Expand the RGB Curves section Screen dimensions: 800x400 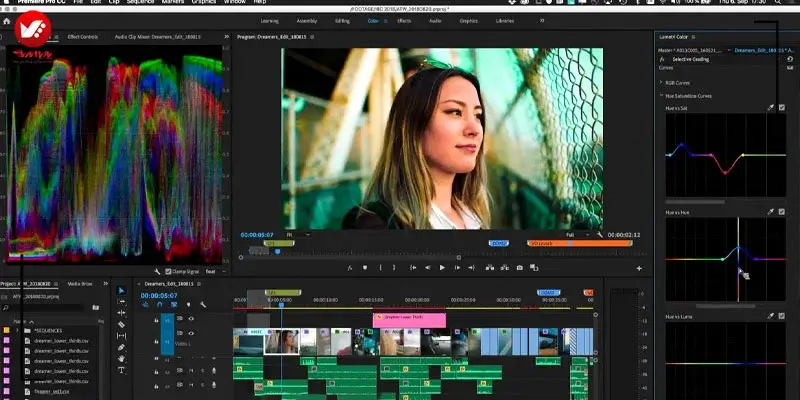(661, 82)
